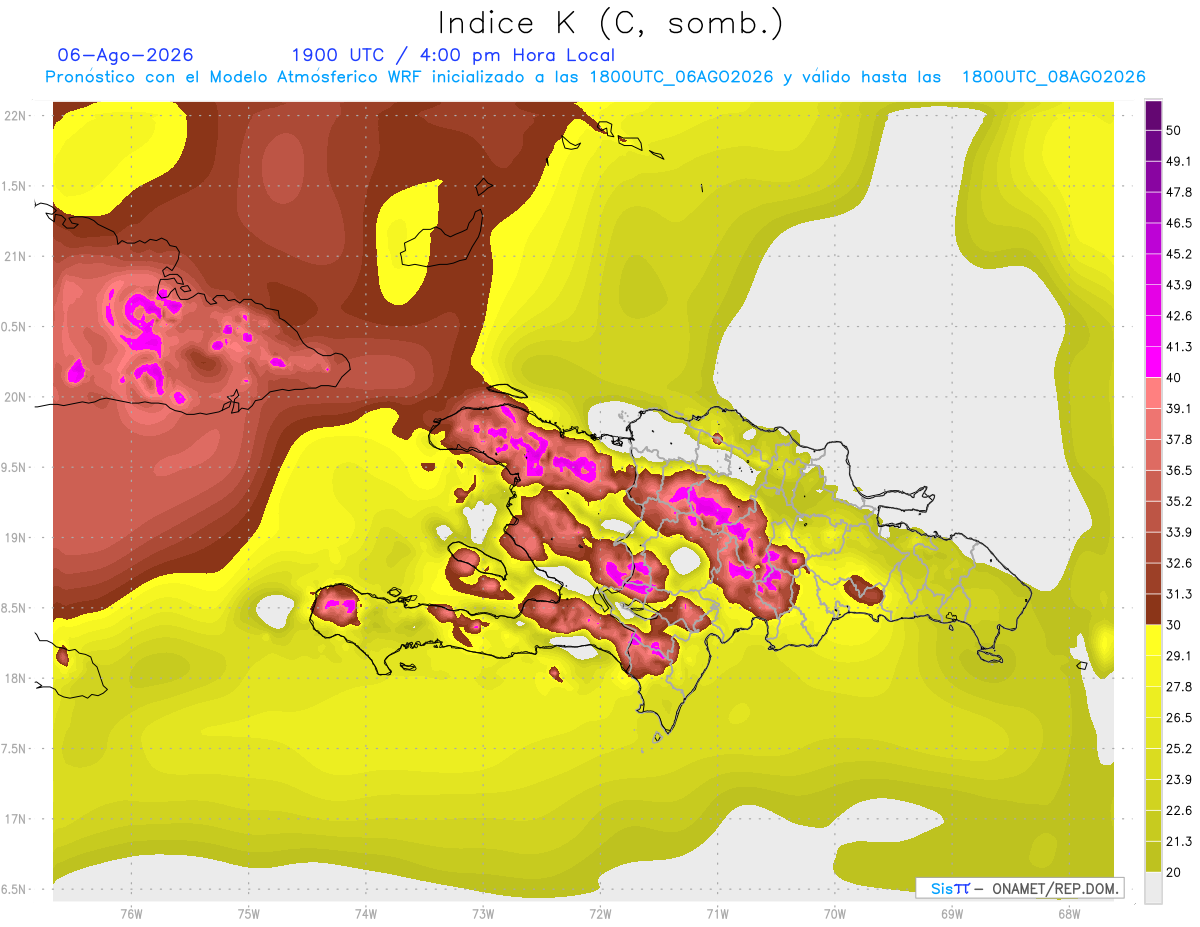
Task: Click the '71W' longitude axis label
Action: click(x=717, y=914)
